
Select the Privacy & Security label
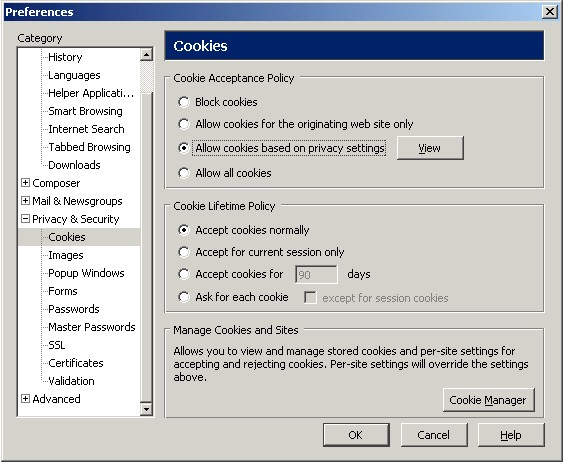(75, 219)
